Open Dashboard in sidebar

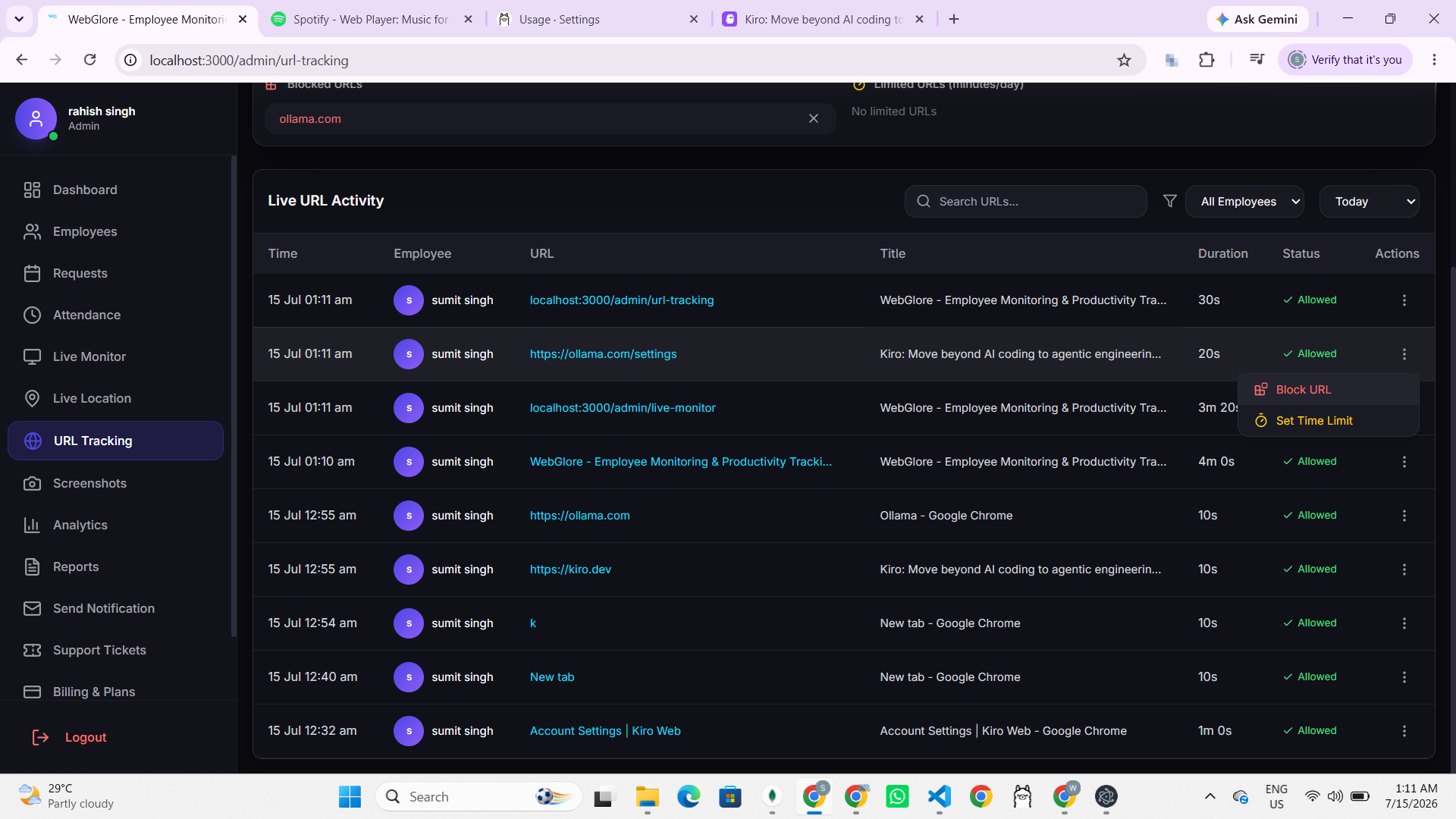point(115,190)
